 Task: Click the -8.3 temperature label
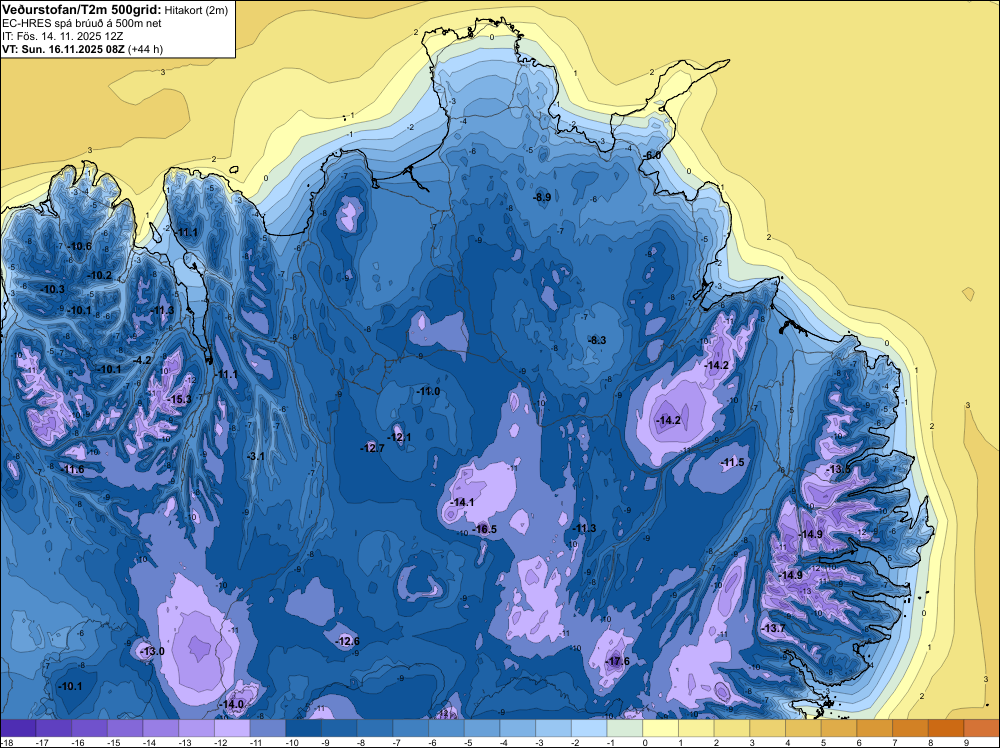click(x=597, y=341)
